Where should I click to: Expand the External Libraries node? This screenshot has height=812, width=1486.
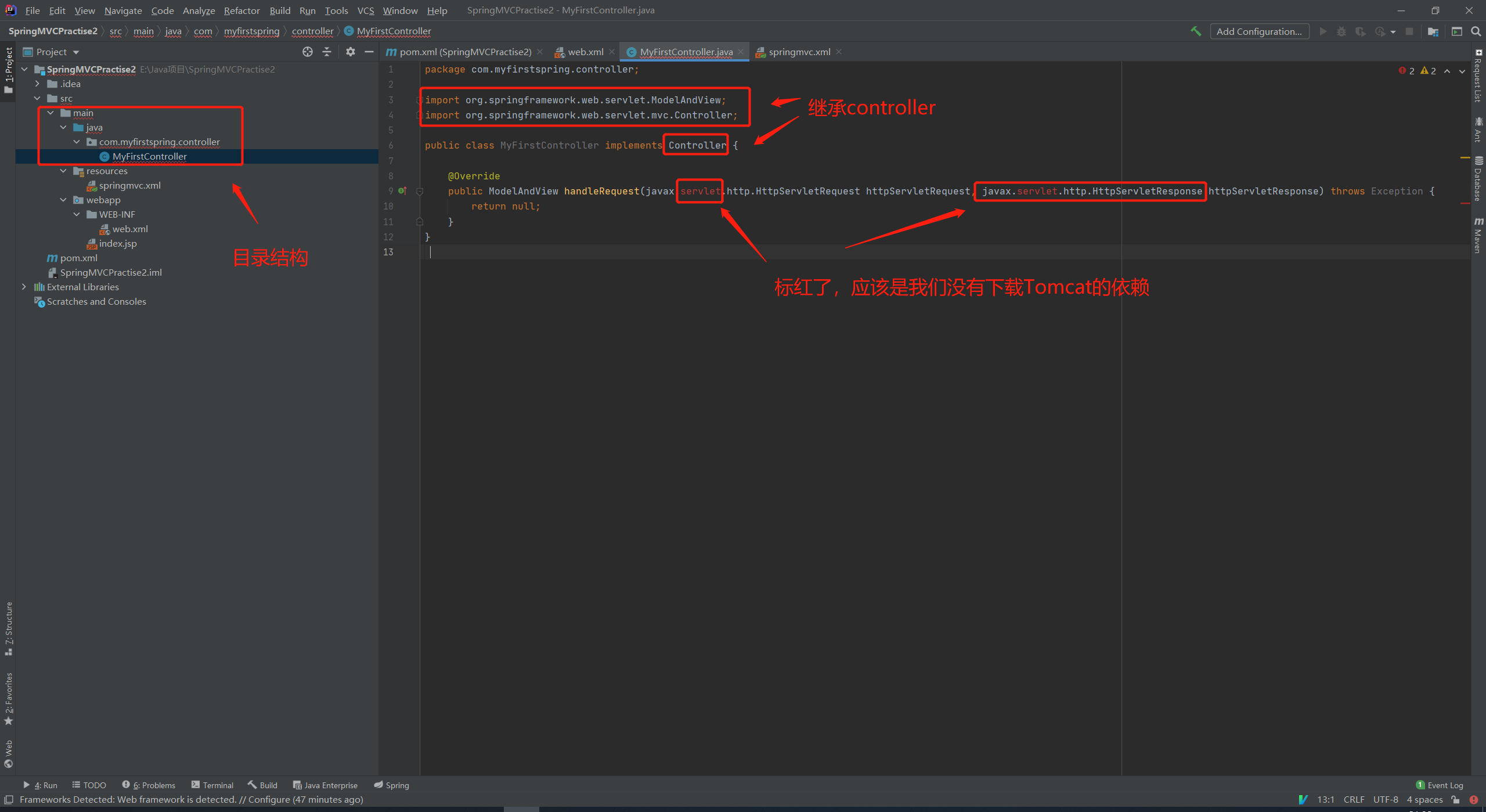click(x=24, y=287)
